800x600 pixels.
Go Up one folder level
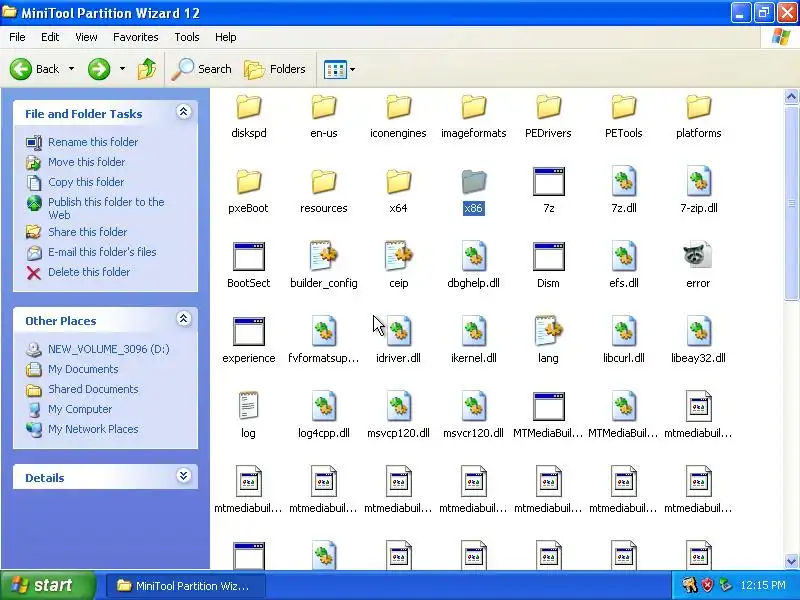point(147,69)
